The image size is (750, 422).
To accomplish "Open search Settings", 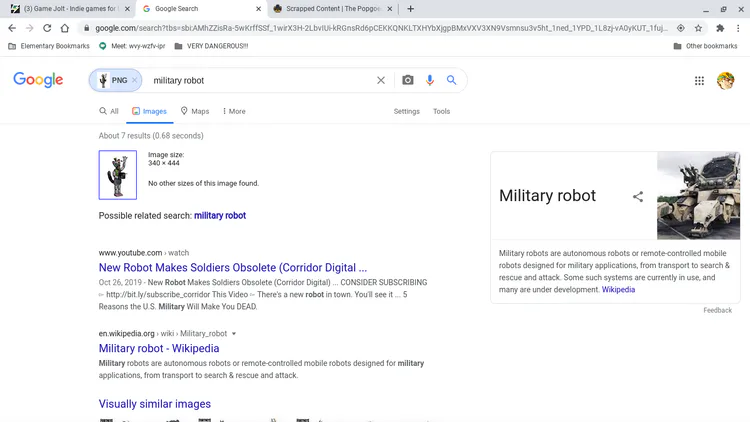I will pyautogui.click(x=407, y=111).
